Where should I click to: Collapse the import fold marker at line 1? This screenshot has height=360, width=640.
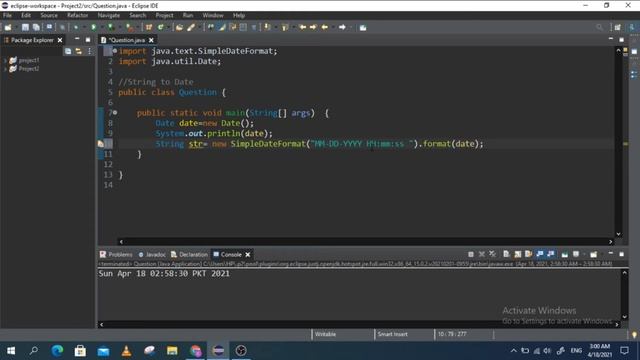[x=115, y=51]
